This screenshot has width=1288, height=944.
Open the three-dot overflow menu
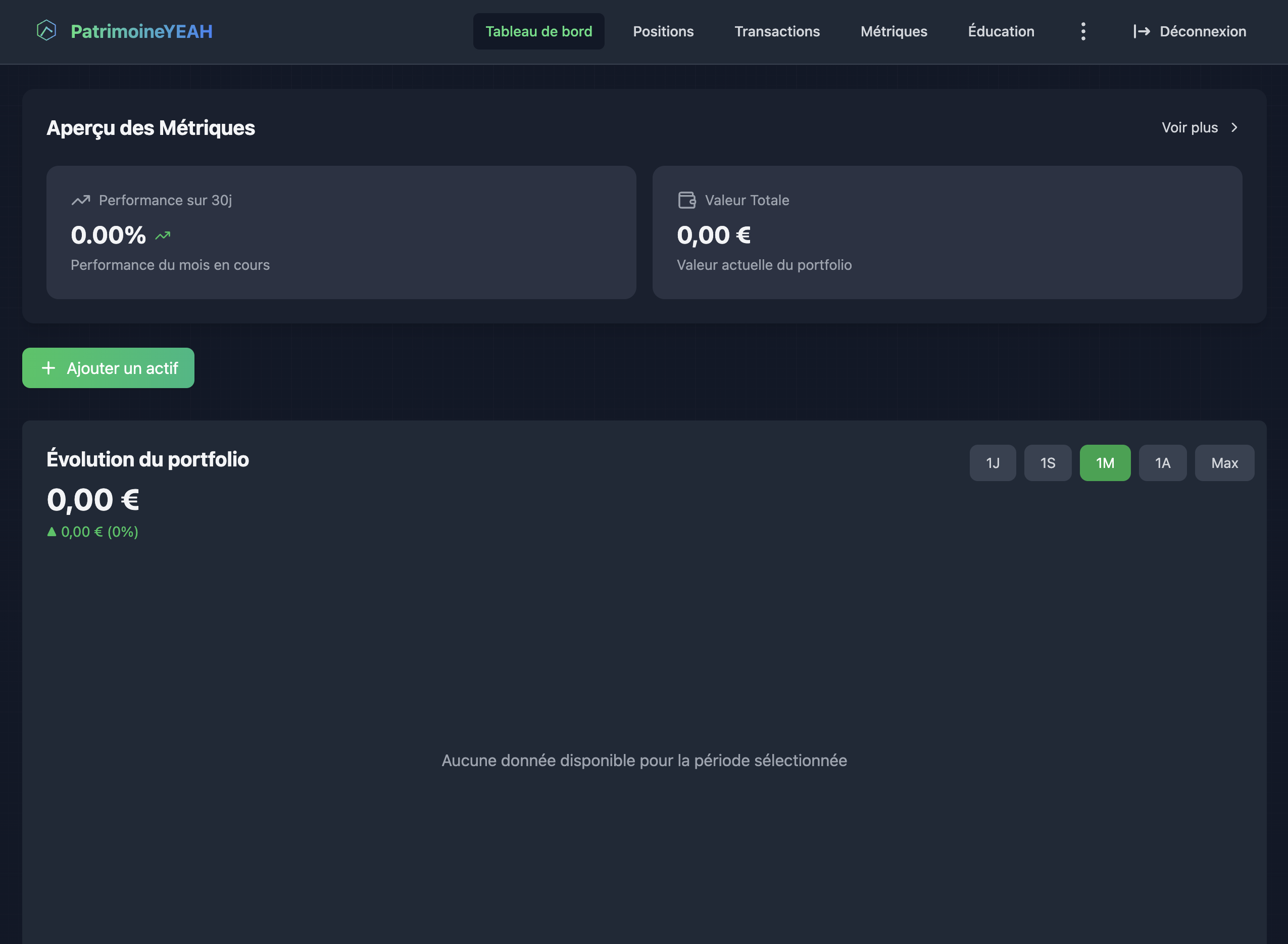1083,31
